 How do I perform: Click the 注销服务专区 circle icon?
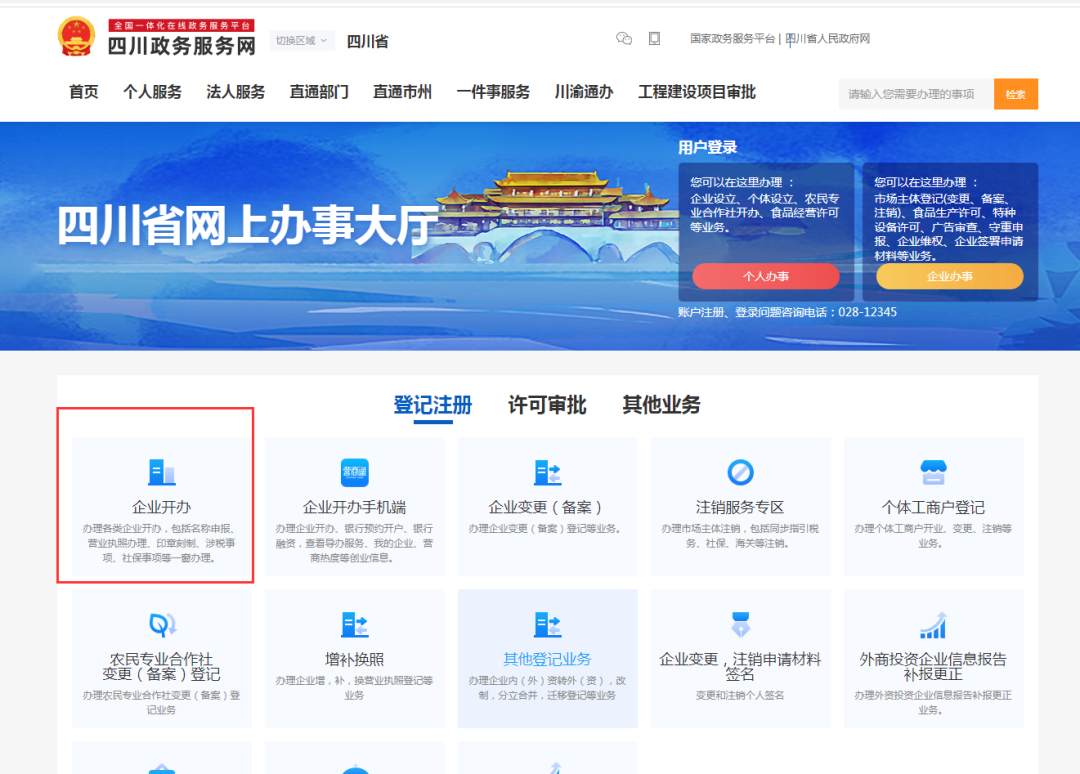[740, 472]
